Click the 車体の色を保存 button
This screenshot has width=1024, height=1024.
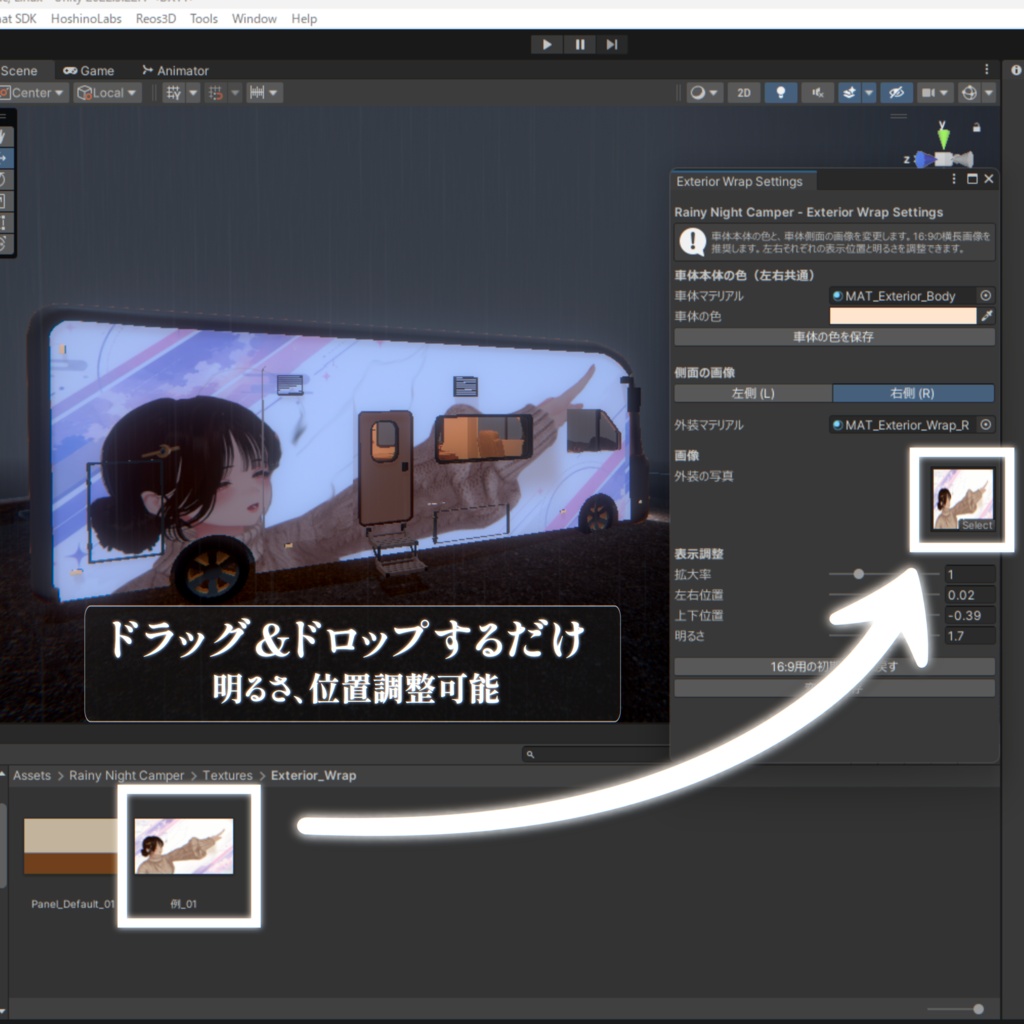834,337
